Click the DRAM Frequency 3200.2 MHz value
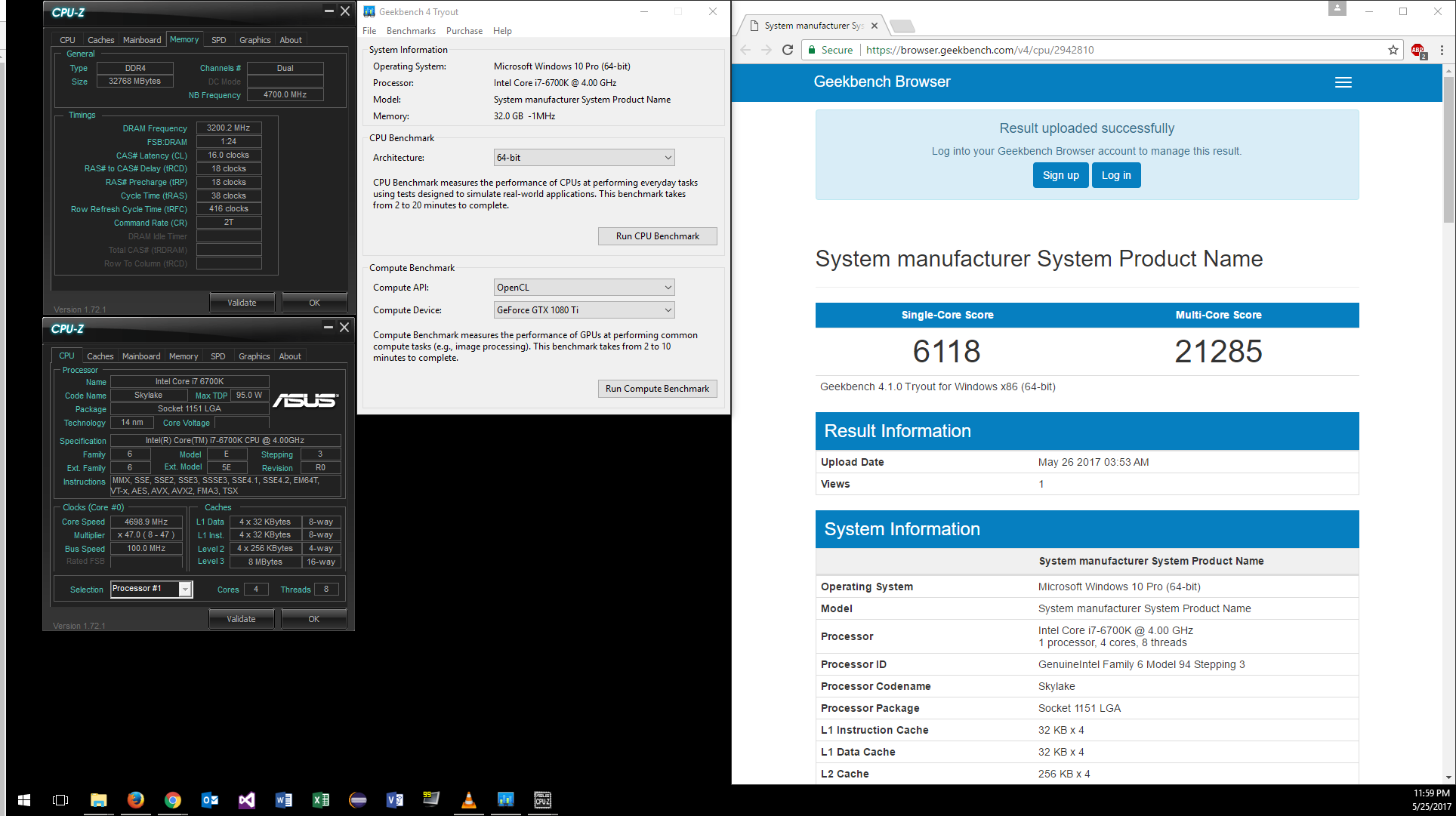 tap(229, 128)
